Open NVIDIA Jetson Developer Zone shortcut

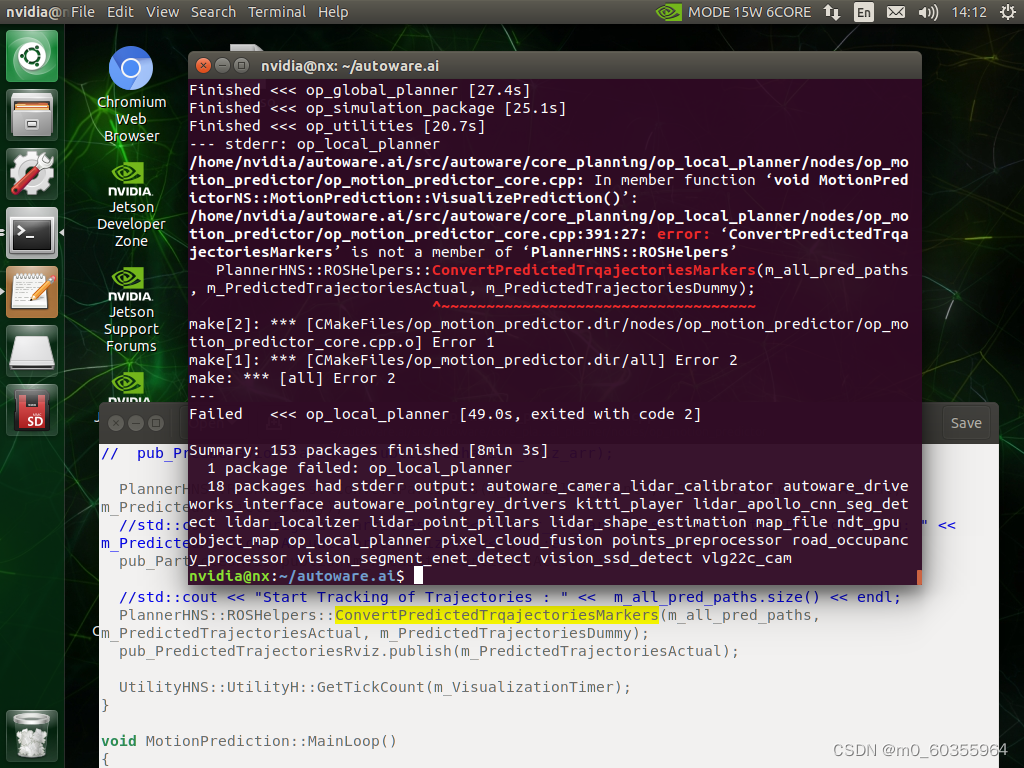click(x=131, y=204)
